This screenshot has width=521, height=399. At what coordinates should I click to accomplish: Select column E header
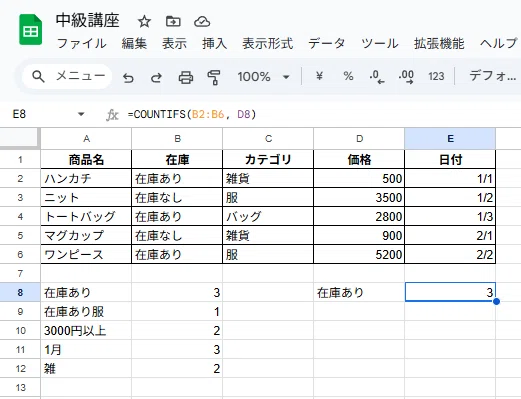[450, 139]
